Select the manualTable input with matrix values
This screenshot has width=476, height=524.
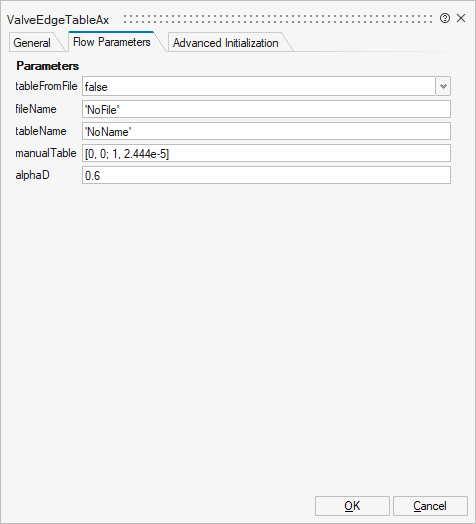[x=266, y=153]
